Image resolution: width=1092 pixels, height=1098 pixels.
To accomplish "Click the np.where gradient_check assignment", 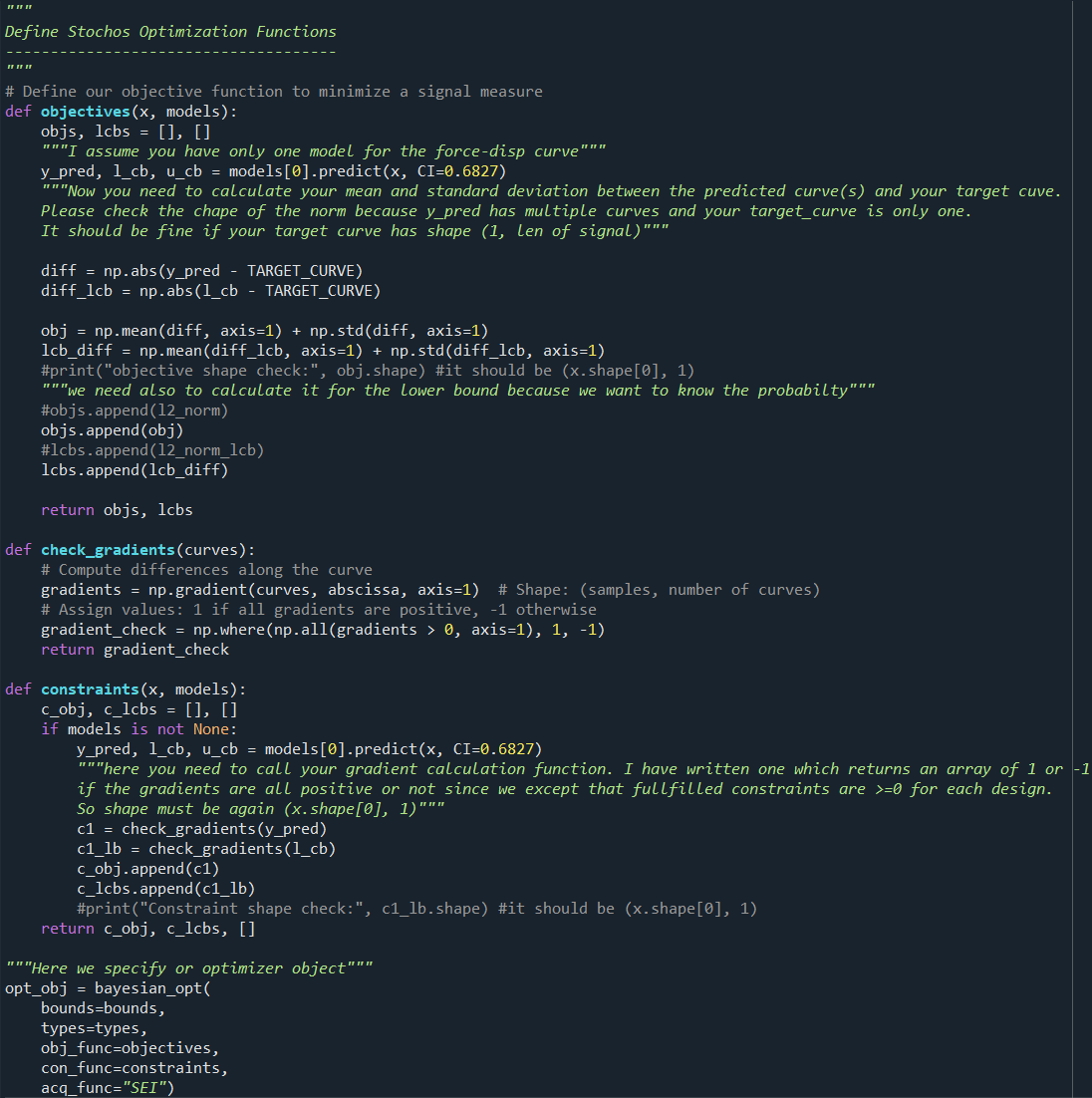I will click(323, 630).
